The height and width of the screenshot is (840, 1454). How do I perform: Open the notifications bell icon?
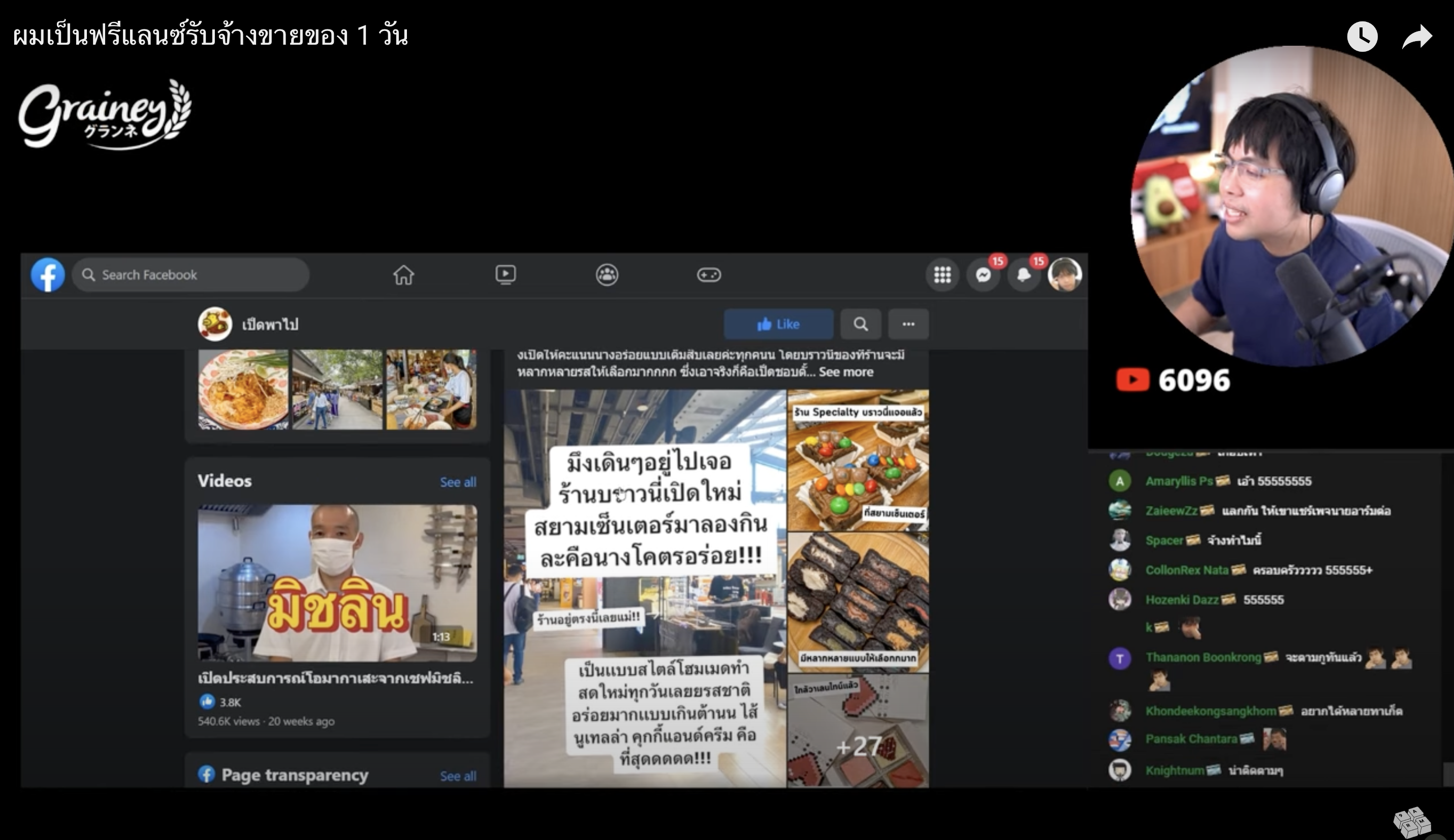(1024, 275)
